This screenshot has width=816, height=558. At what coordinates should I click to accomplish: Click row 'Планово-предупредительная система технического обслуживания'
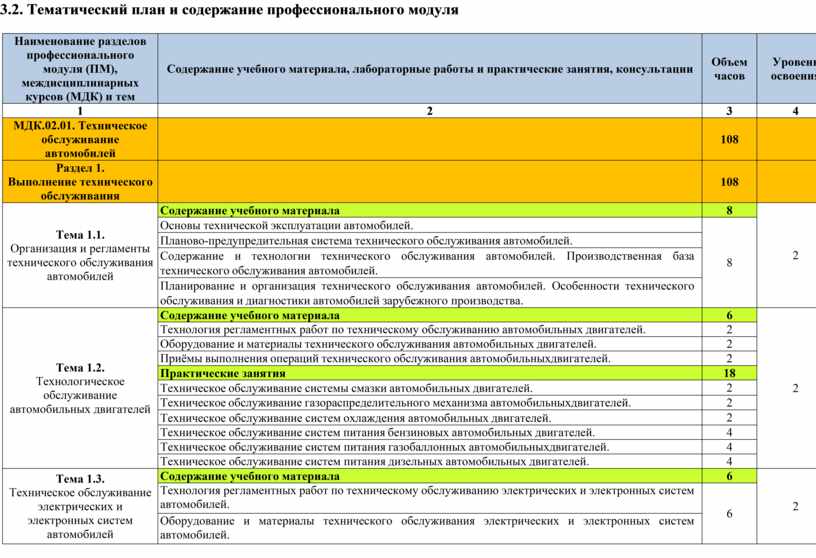click(366, 241)
